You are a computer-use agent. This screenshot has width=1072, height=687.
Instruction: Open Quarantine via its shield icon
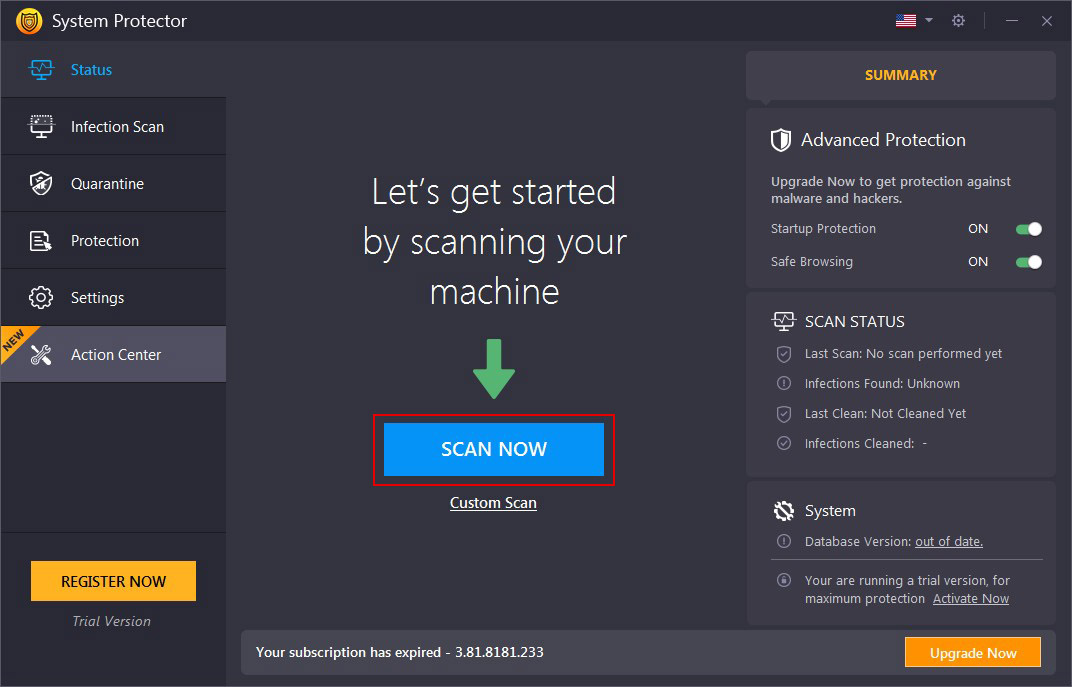[42, 183]
